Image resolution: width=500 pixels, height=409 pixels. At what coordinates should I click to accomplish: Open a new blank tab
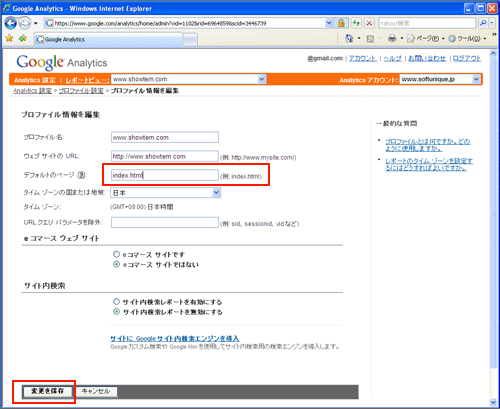click(x=190, y=40)
